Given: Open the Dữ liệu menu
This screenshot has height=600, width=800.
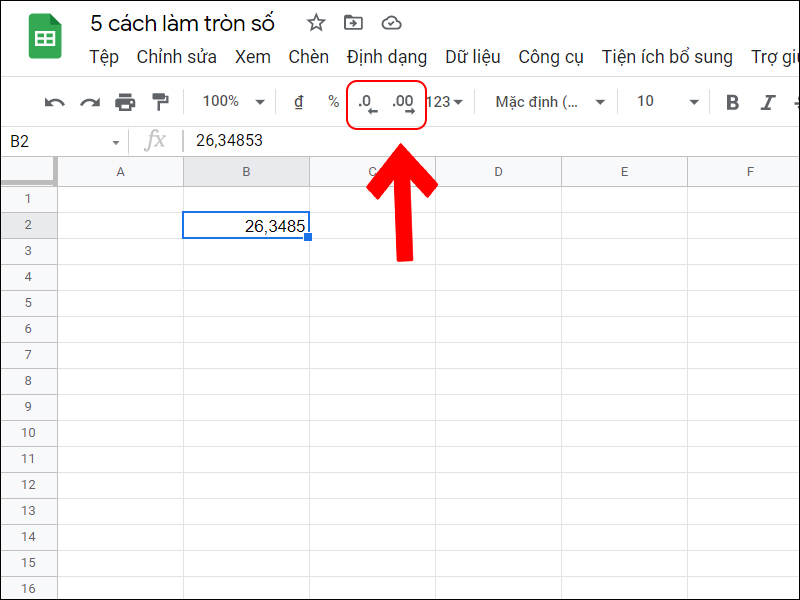Looking at the screenshot, I should tap(473, 57).
